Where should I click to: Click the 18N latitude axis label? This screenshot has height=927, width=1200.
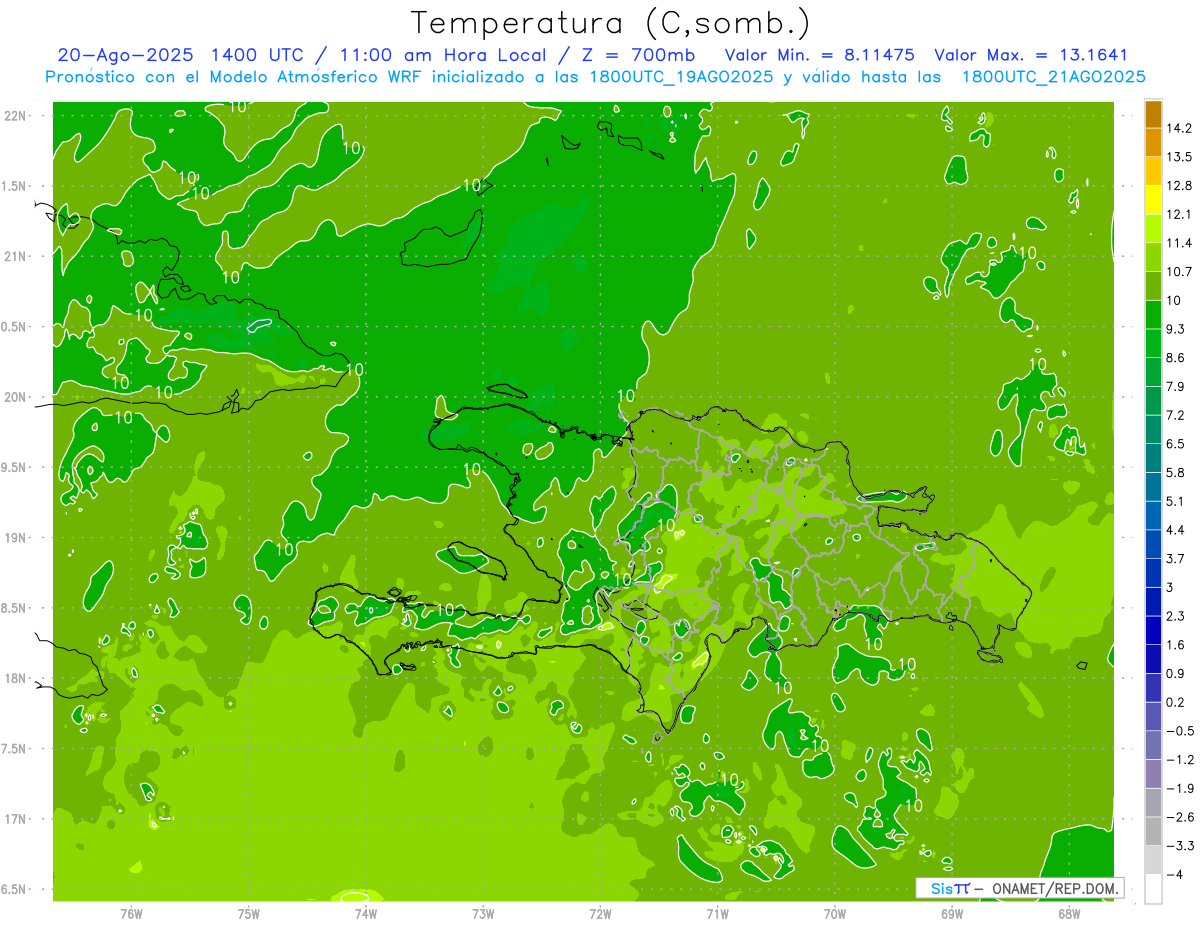(16, 678)
